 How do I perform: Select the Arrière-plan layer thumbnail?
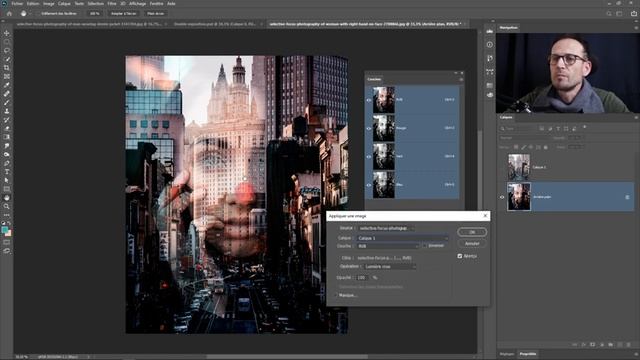(519, 197)
